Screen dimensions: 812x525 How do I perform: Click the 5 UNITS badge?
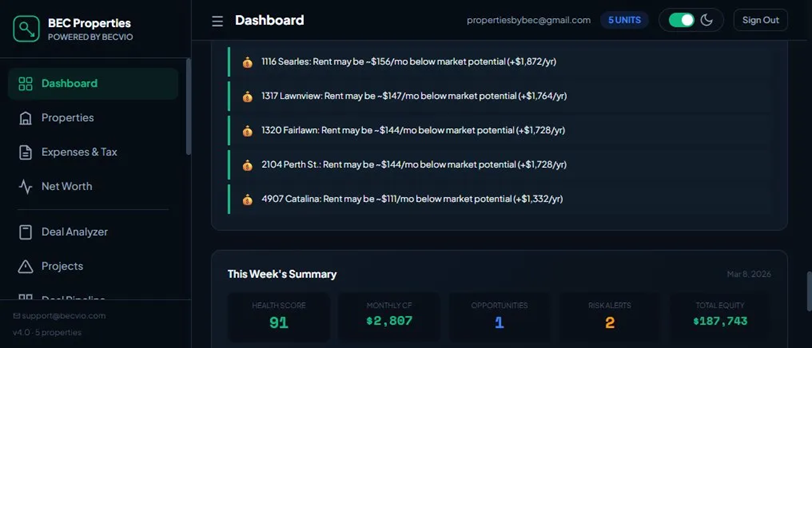[x=624, y=20]
